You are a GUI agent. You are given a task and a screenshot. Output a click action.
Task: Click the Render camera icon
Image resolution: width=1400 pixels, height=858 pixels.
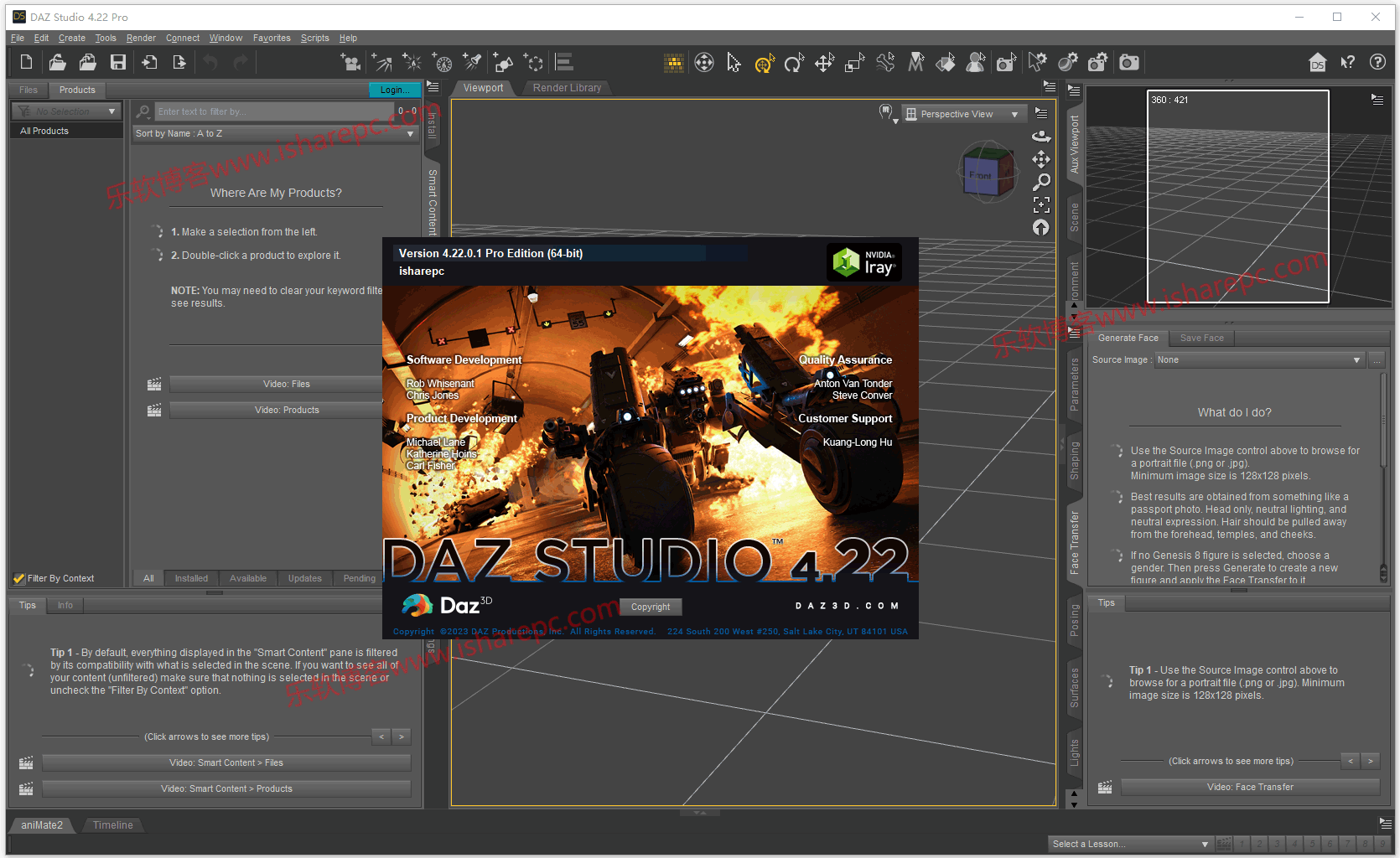(x=1129, y=62)
